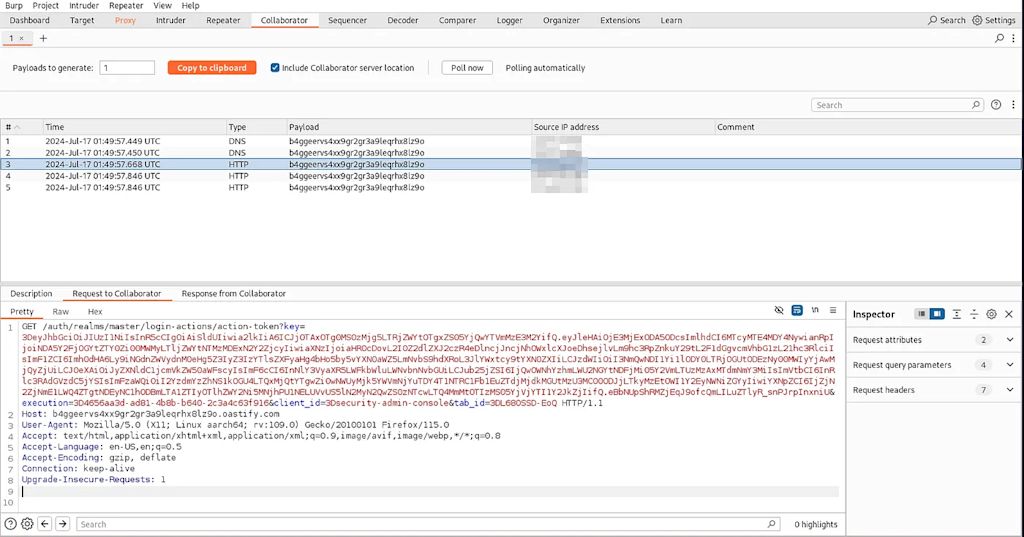Focus the Payloads to generate field
Screen dimensions: 1024x537
pyautogui.click(x=127, y=67)
